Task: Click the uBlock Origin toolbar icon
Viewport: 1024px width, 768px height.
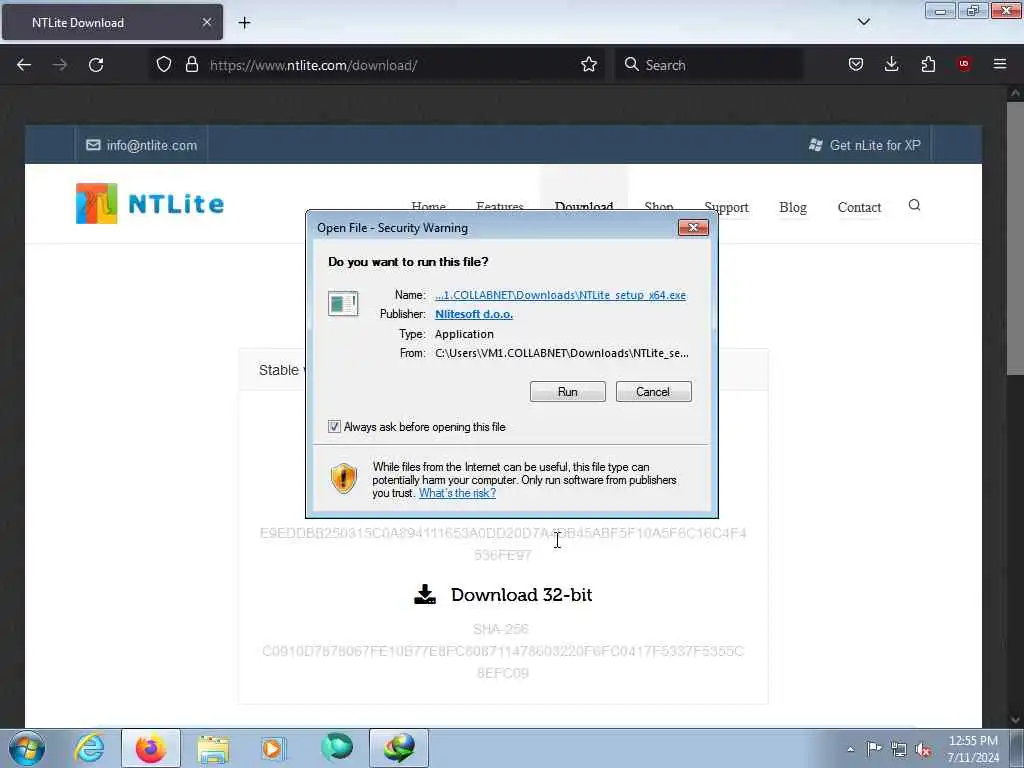Action: tap(964, 64)
